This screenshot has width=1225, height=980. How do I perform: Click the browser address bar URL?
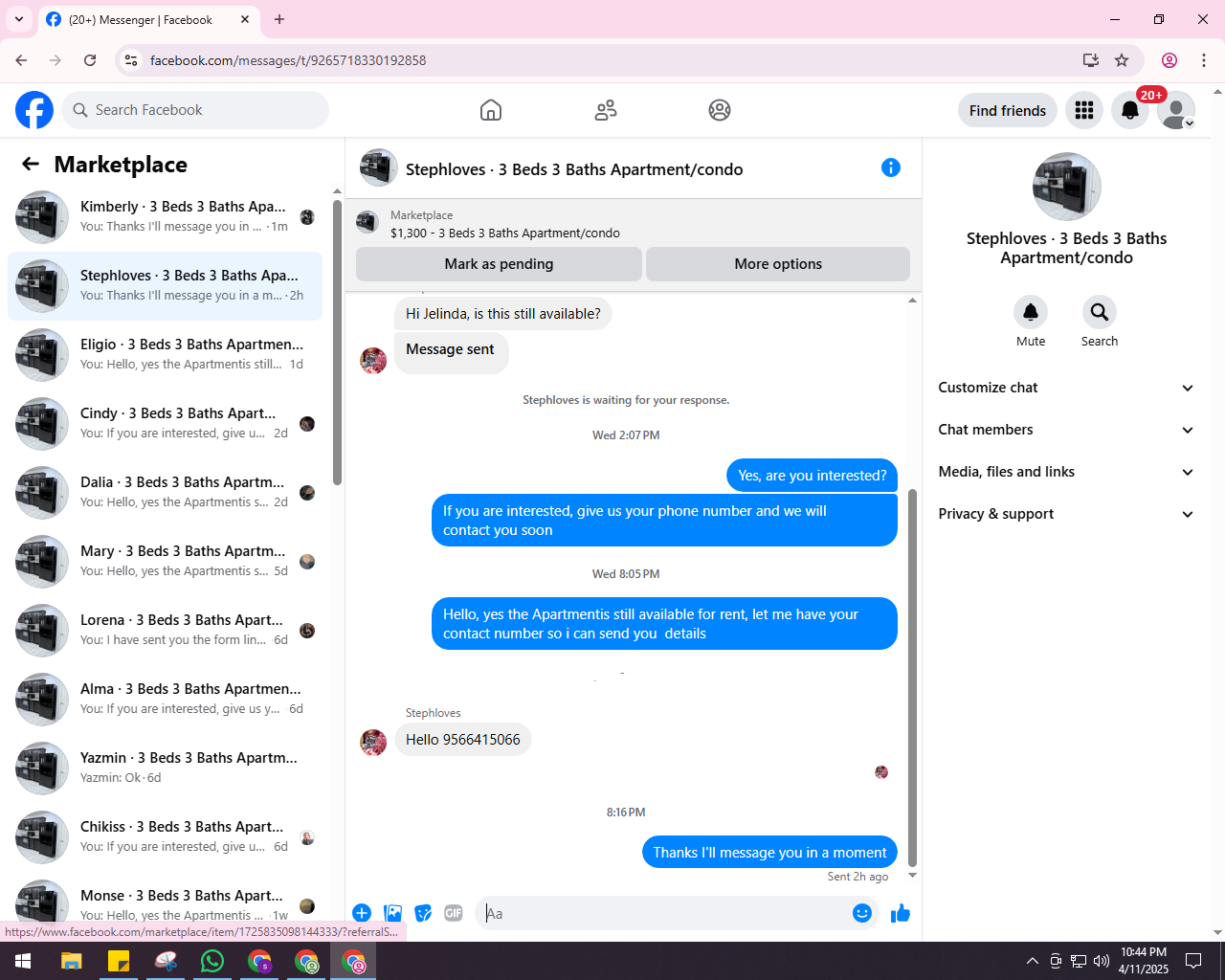click(x=288, y=60)
